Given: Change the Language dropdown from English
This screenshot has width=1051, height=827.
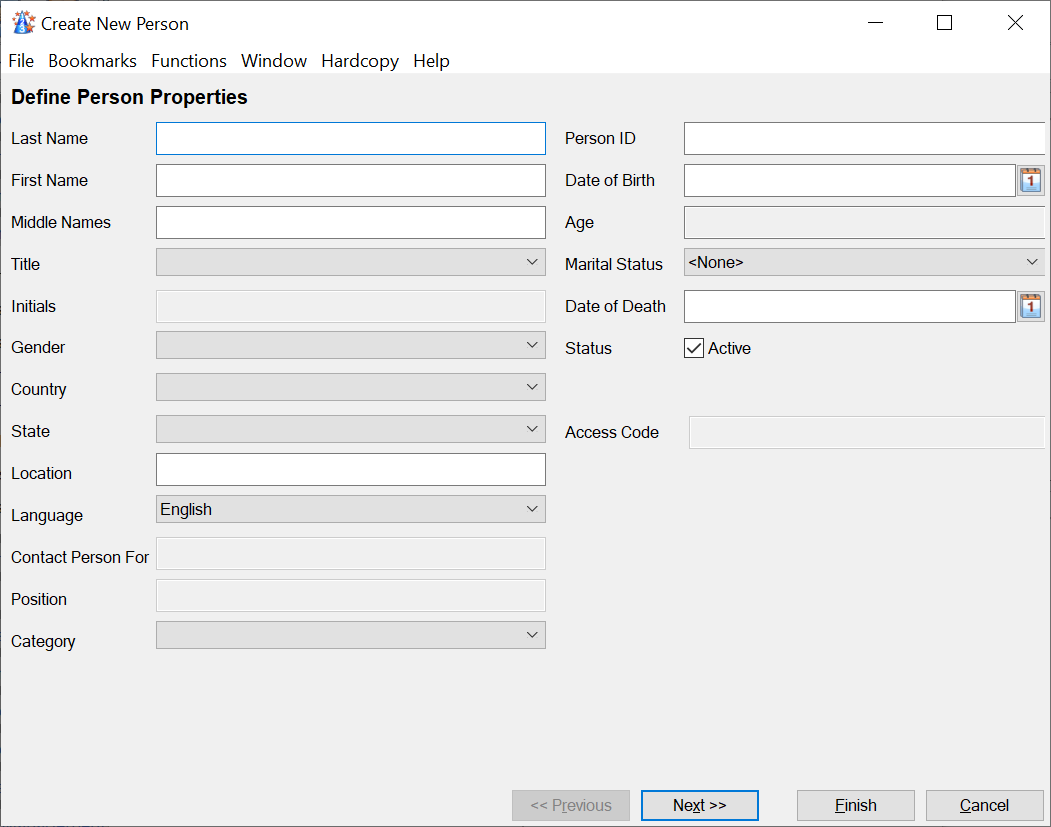Looking at the screenshot, I should click(x=350, y=510).
